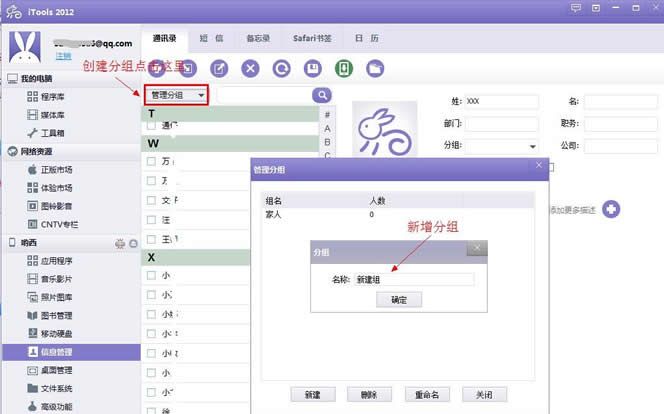This screenshot has width=664, height=414.
Task: Click 新建 in the 管理分组 dialog
Action: click(313, 395)
